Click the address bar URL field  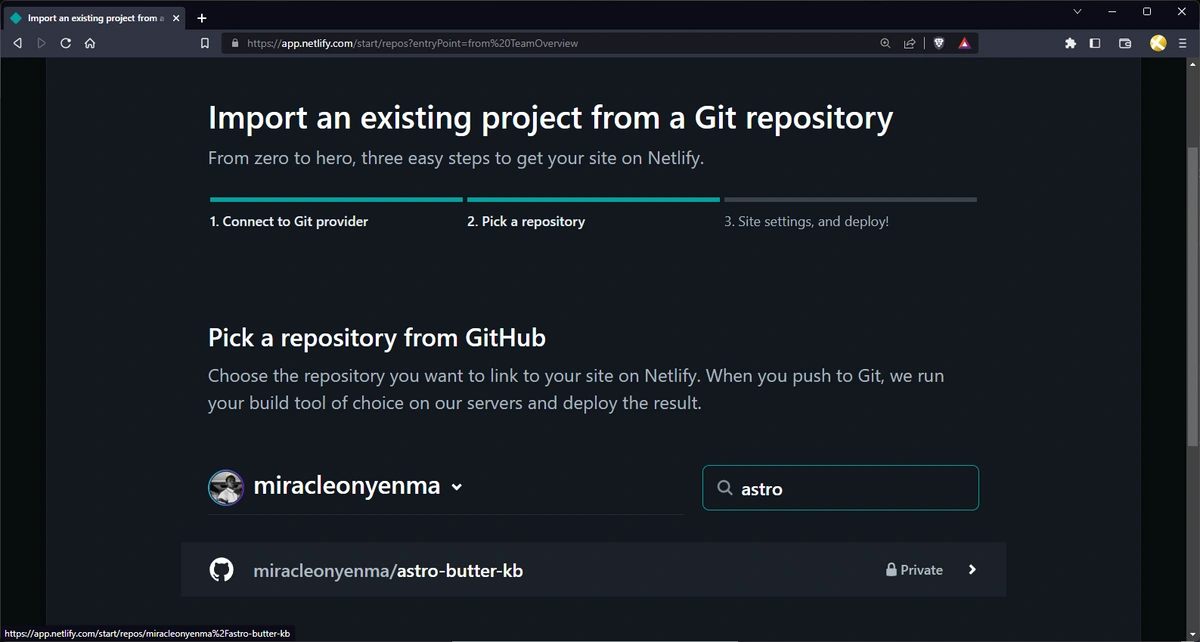(x=550, y=43)
